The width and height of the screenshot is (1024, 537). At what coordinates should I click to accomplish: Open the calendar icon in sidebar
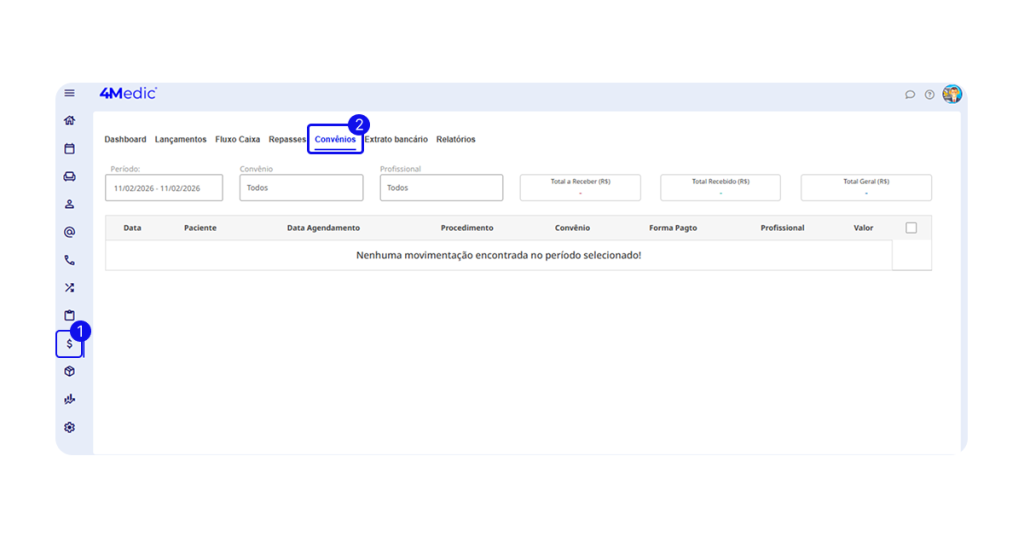(x=69, y=149)
